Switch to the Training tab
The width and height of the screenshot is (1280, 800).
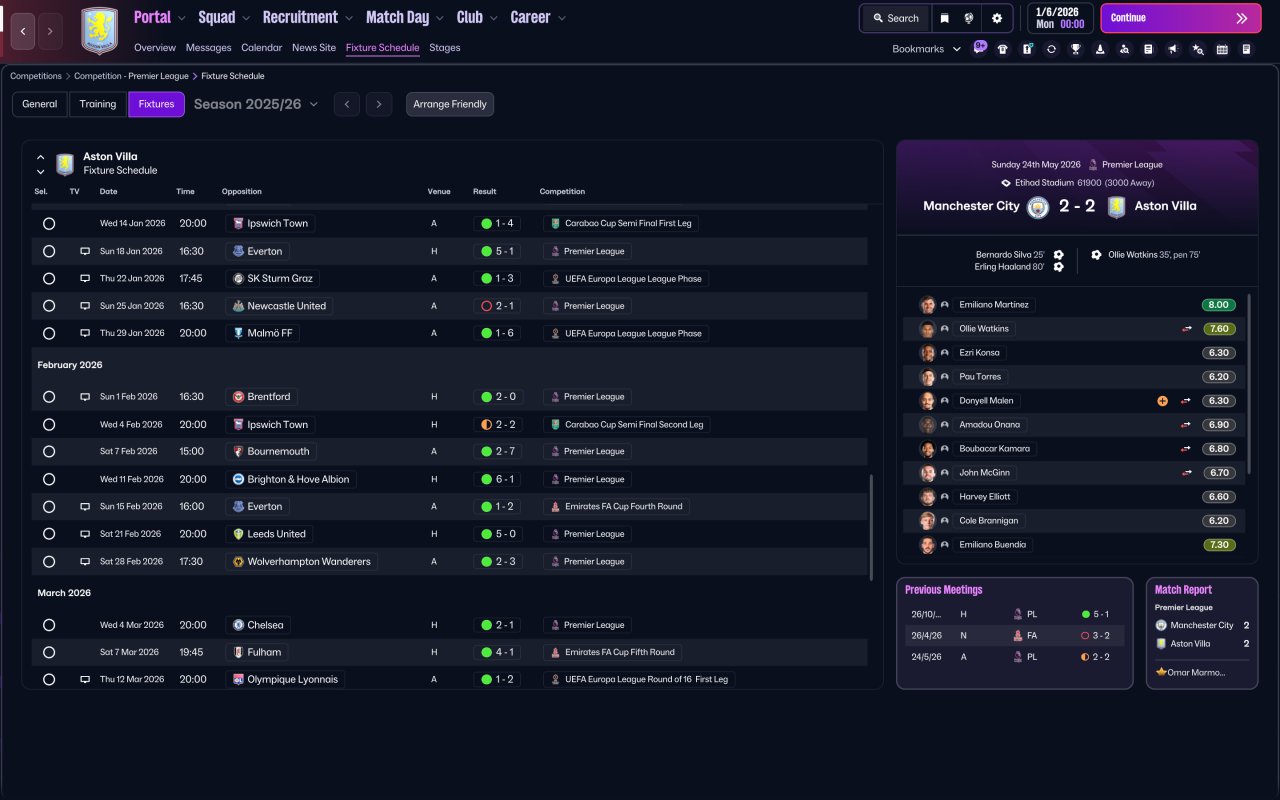click(x=98, y=104)
